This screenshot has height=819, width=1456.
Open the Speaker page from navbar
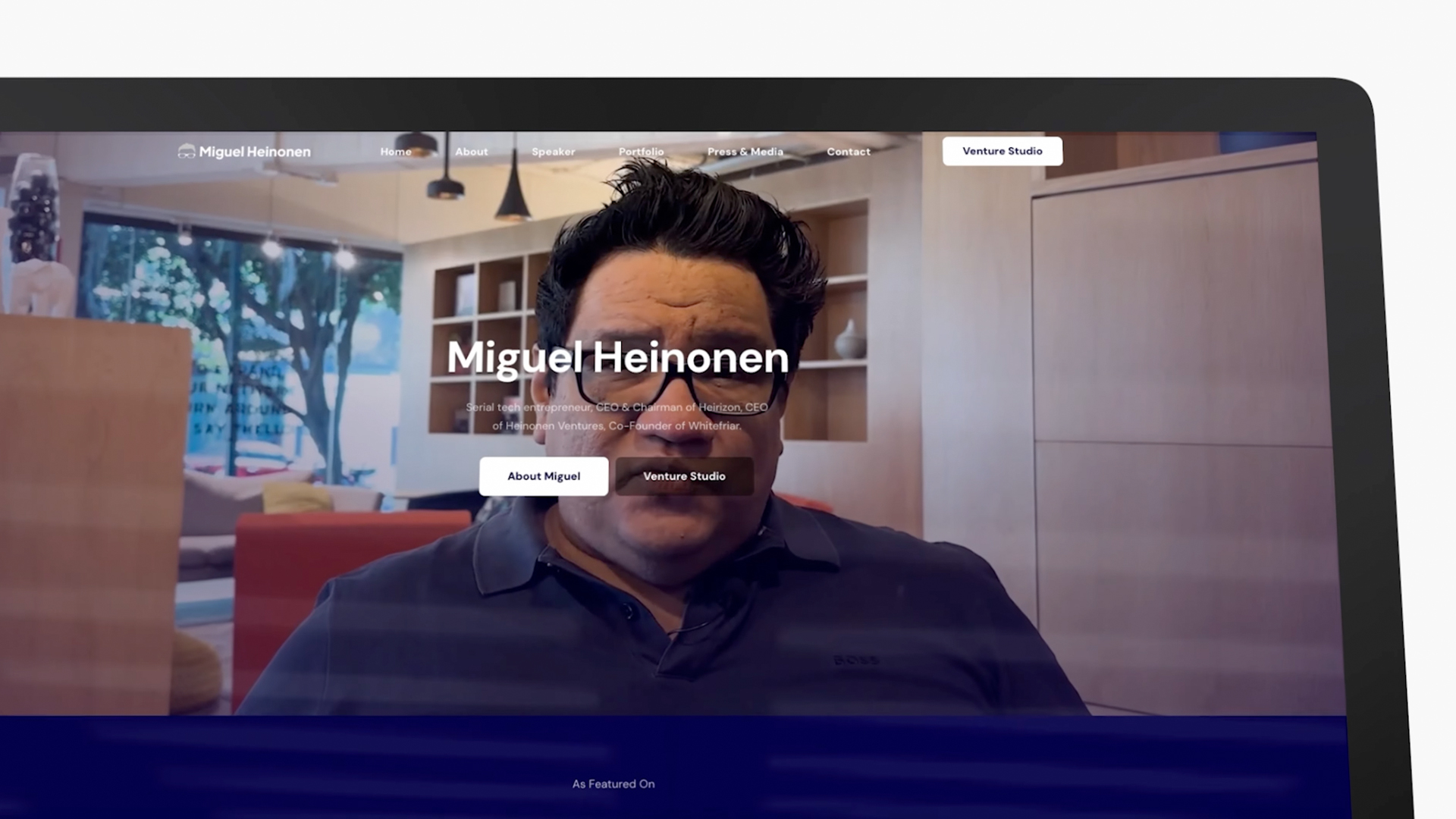pos(553,152)
